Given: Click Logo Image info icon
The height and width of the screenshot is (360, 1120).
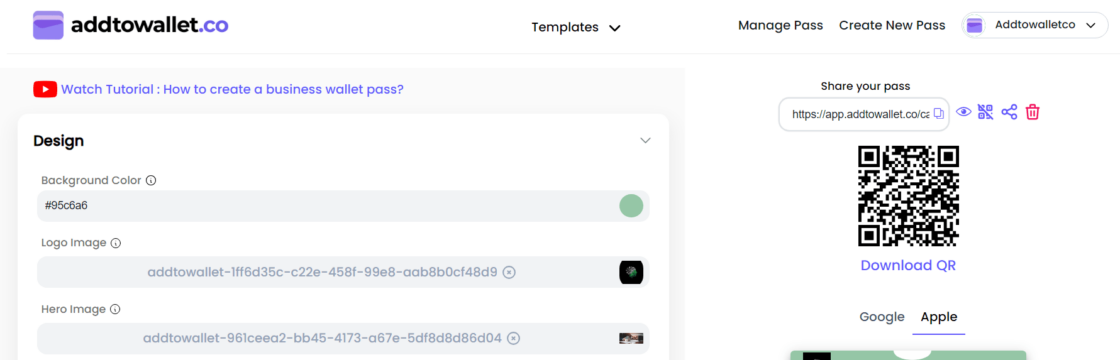Looking at the screenshot, I should [116, 243].
